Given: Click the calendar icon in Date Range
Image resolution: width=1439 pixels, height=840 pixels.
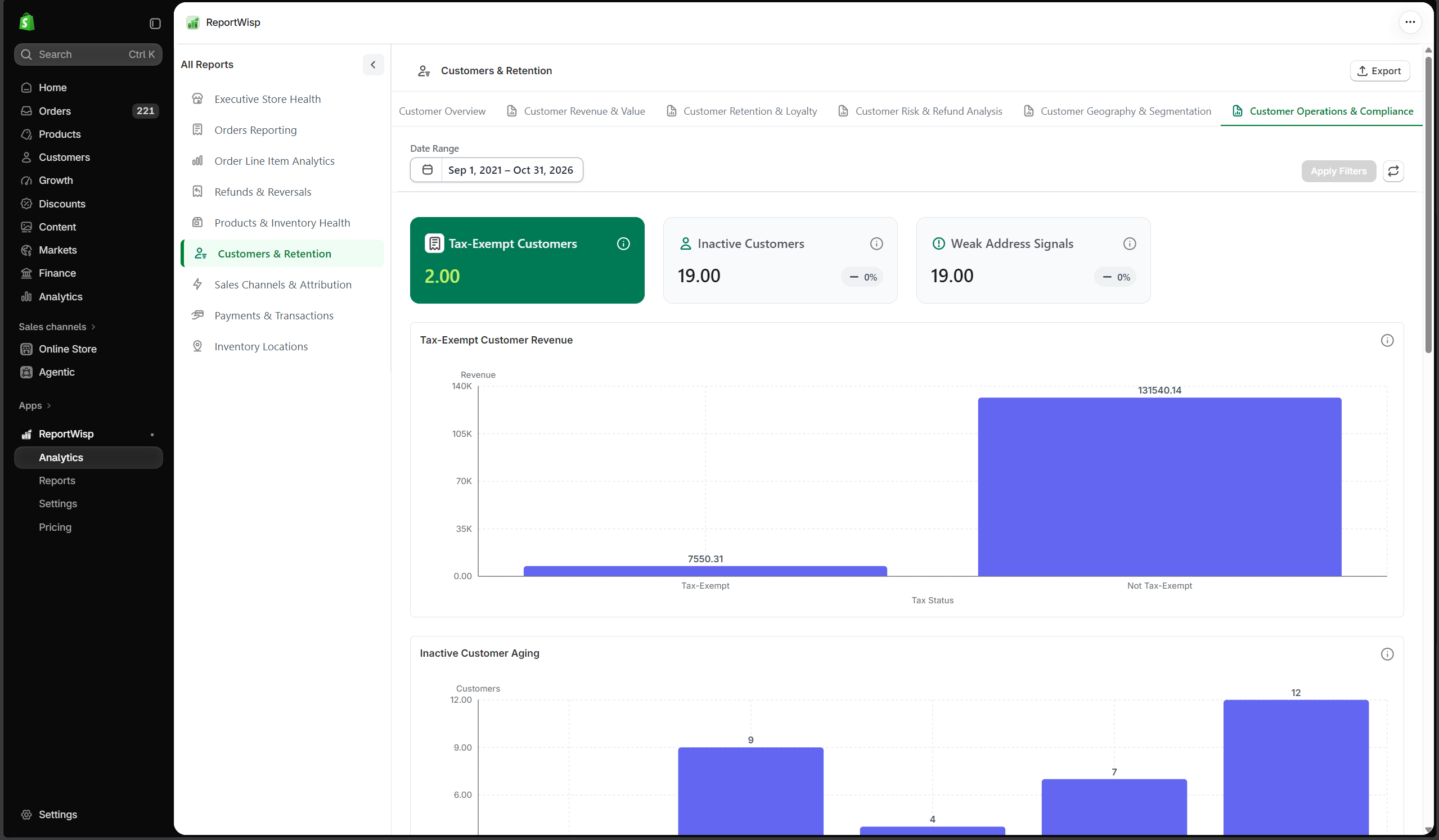Looking at the screenshot, I should coord(427,169).
